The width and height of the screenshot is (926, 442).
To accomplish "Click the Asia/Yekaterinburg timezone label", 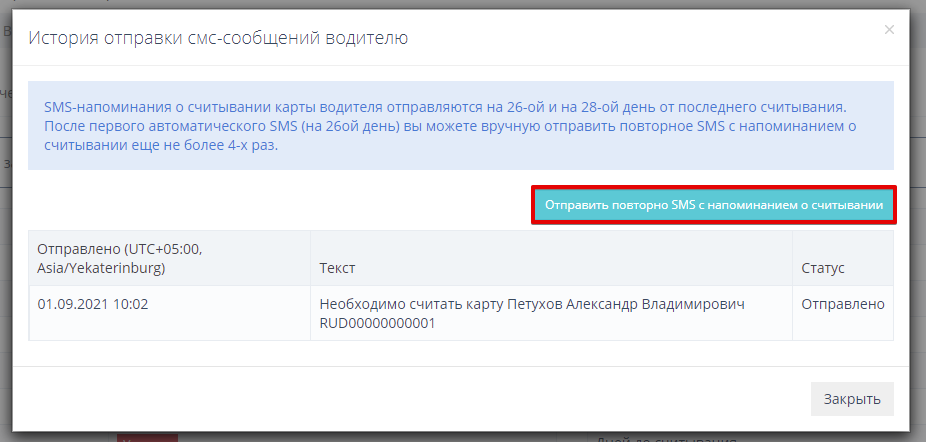I will [x=101, y=268].
